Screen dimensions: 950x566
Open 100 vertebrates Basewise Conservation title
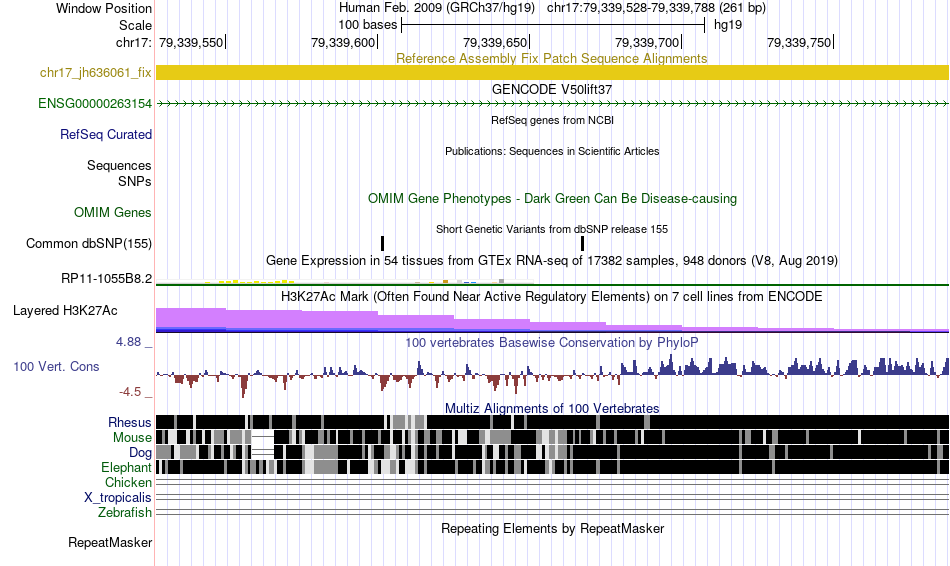552,342
